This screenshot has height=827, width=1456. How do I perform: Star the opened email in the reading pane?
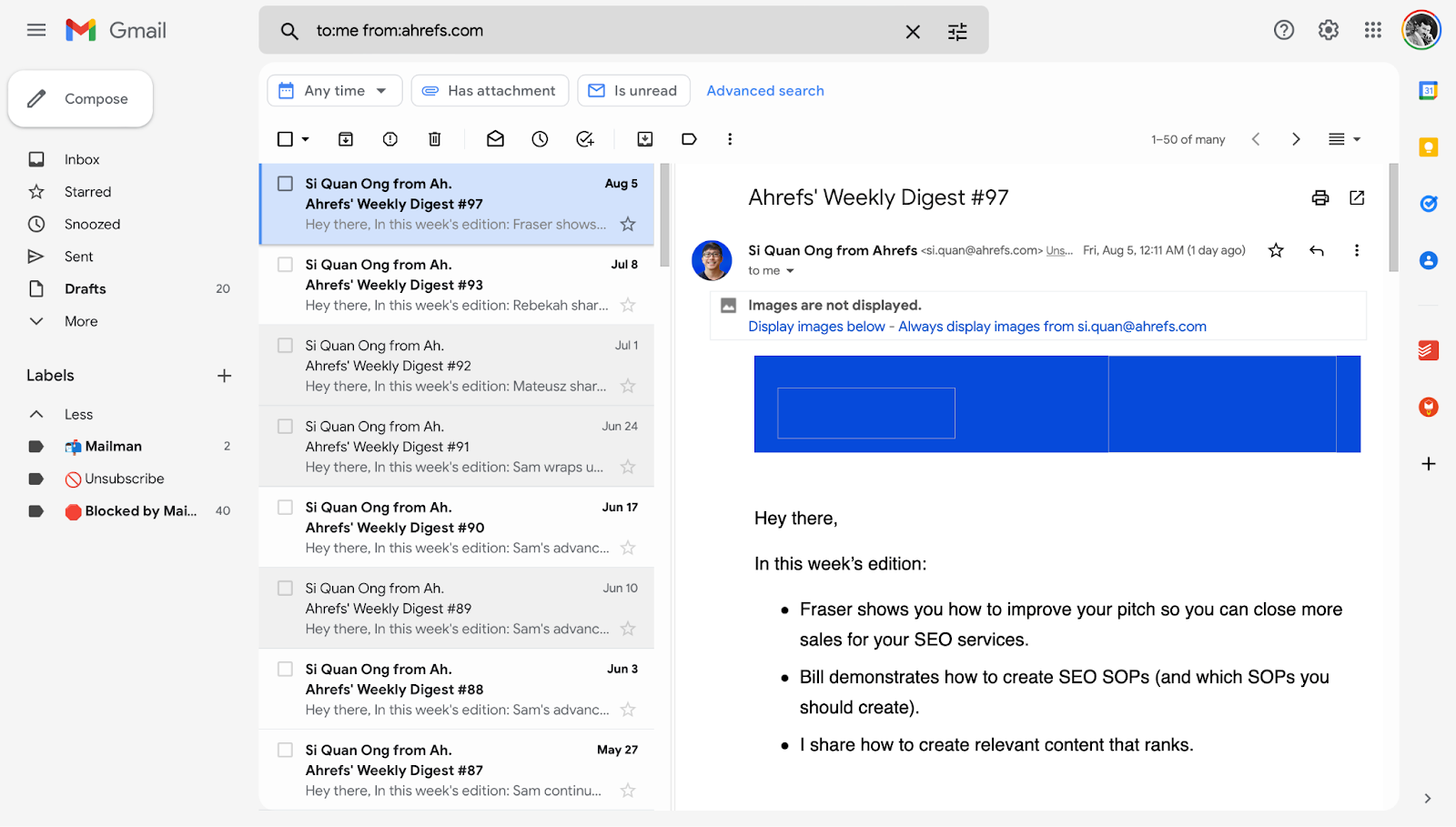1276,250
